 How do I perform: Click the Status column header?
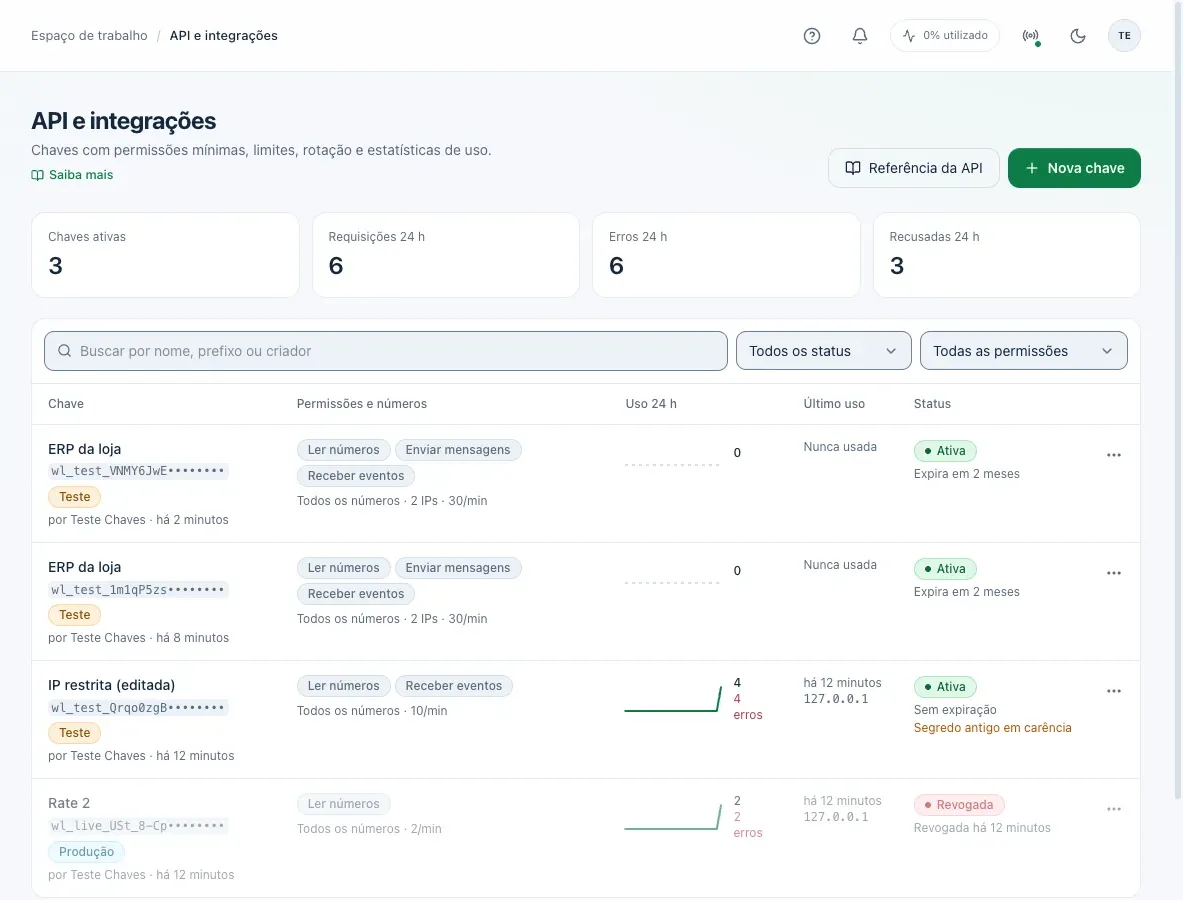coord(932,404)
